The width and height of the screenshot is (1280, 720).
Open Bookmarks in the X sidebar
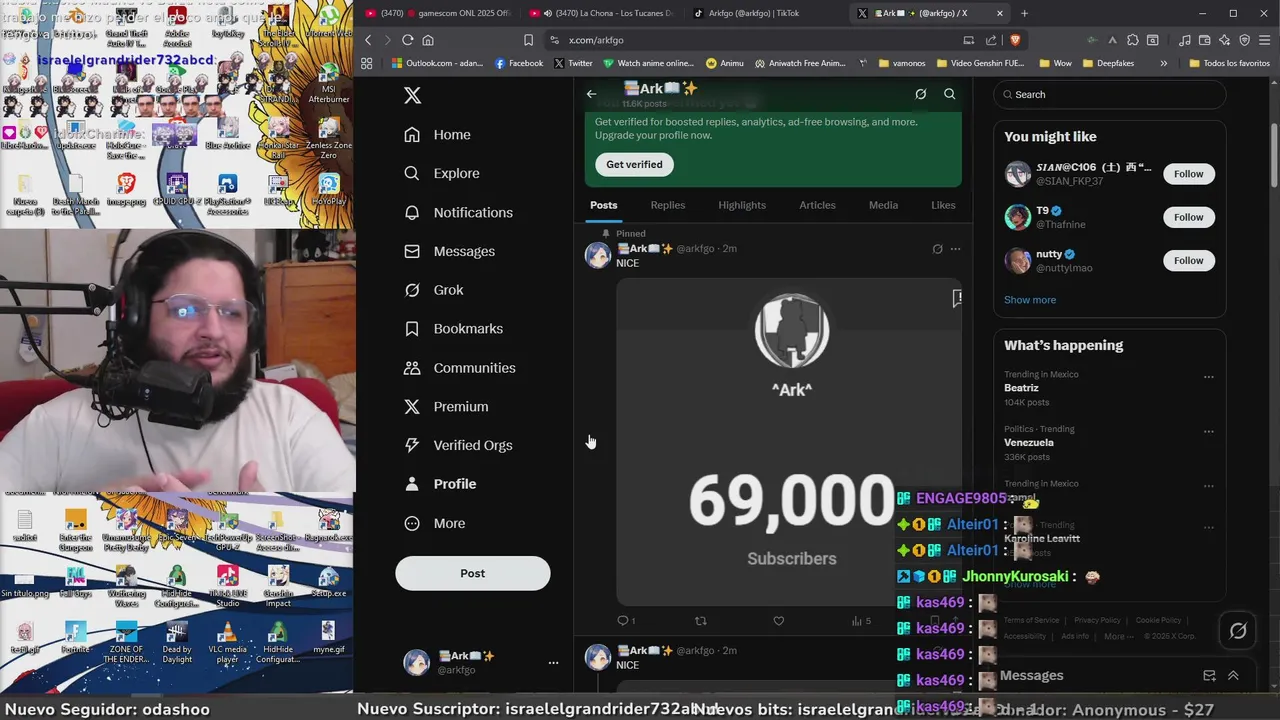click(x=453, y=329)
